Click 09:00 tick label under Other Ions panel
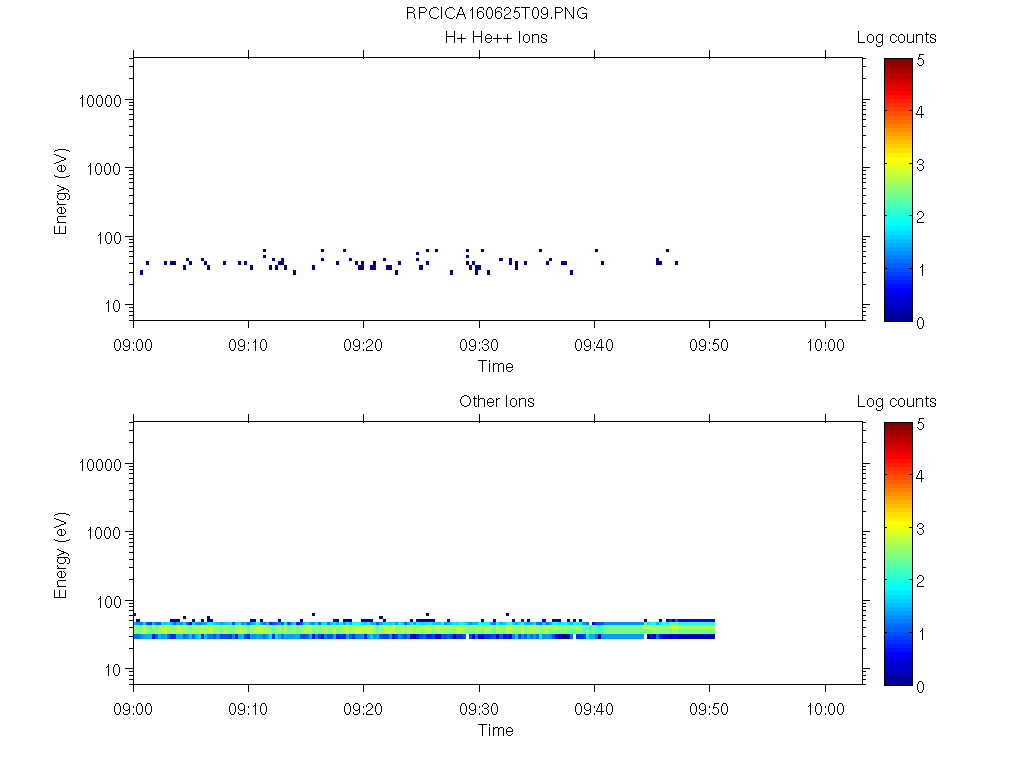This screenshot has width=1024, height=768. pos(133,709)
